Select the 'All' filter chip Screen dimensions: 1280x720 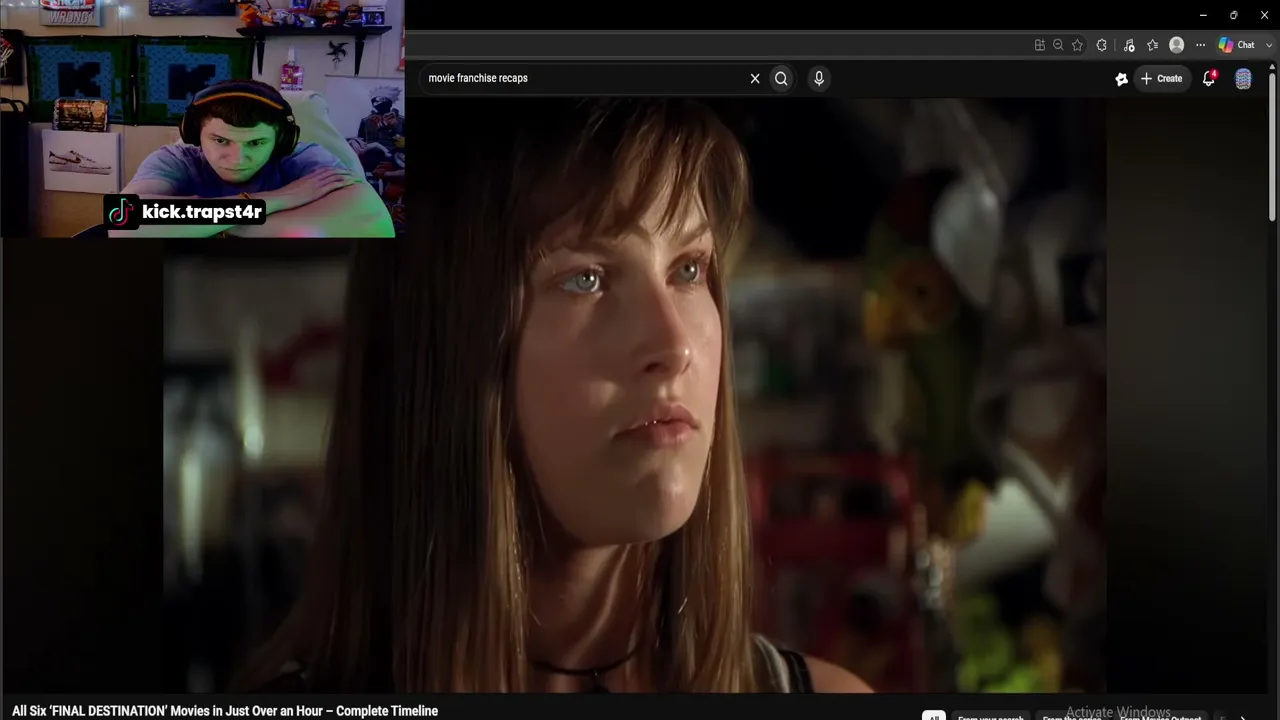pos(933,716)
